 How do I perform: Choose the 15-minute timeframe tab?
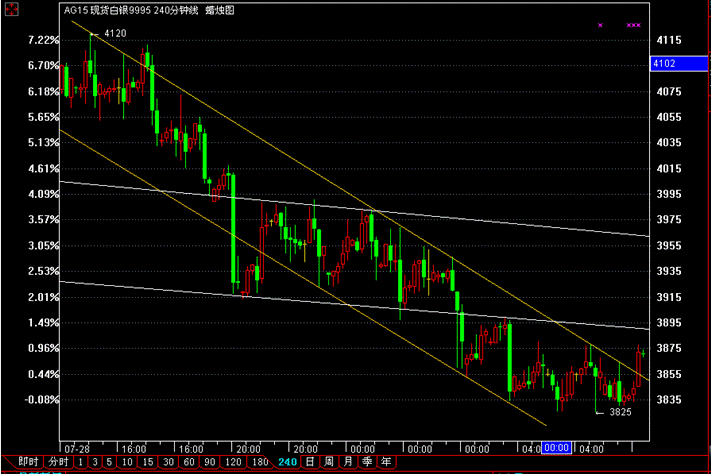pos(147,462)
